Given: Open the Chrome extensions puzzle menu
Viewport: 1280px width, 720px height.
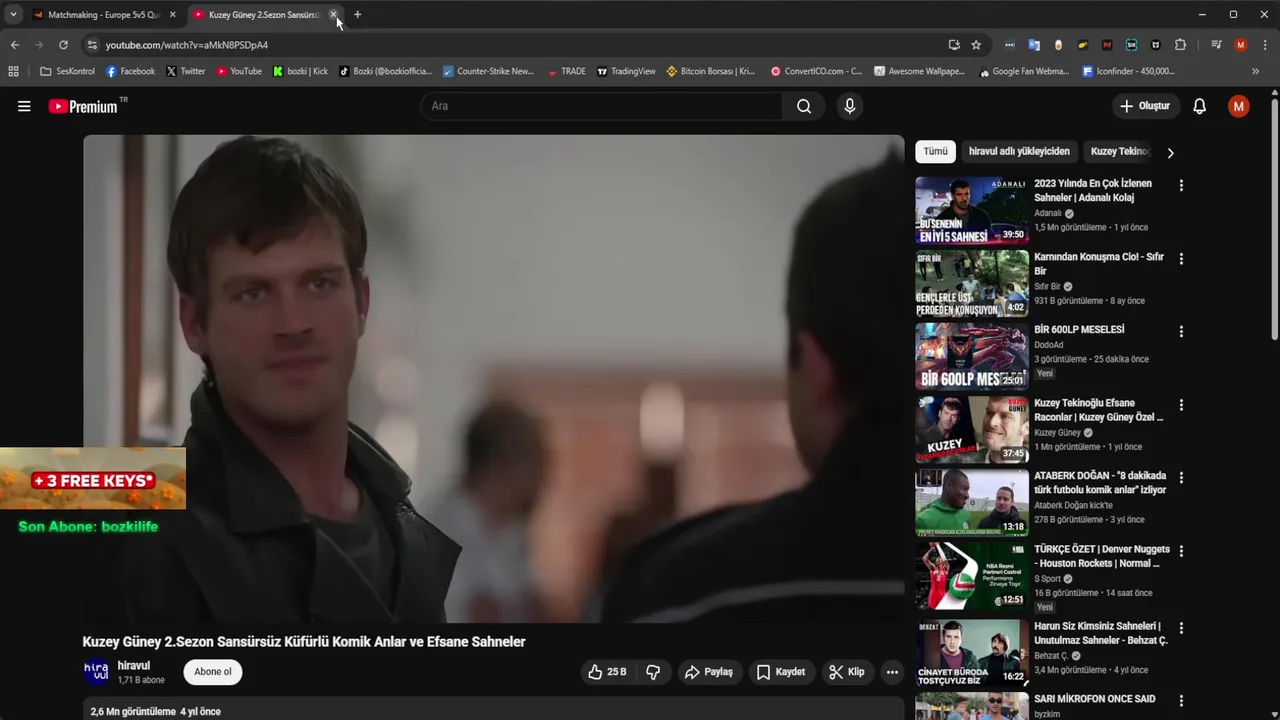Looking at the screenshot, I should coord(1180,45).
